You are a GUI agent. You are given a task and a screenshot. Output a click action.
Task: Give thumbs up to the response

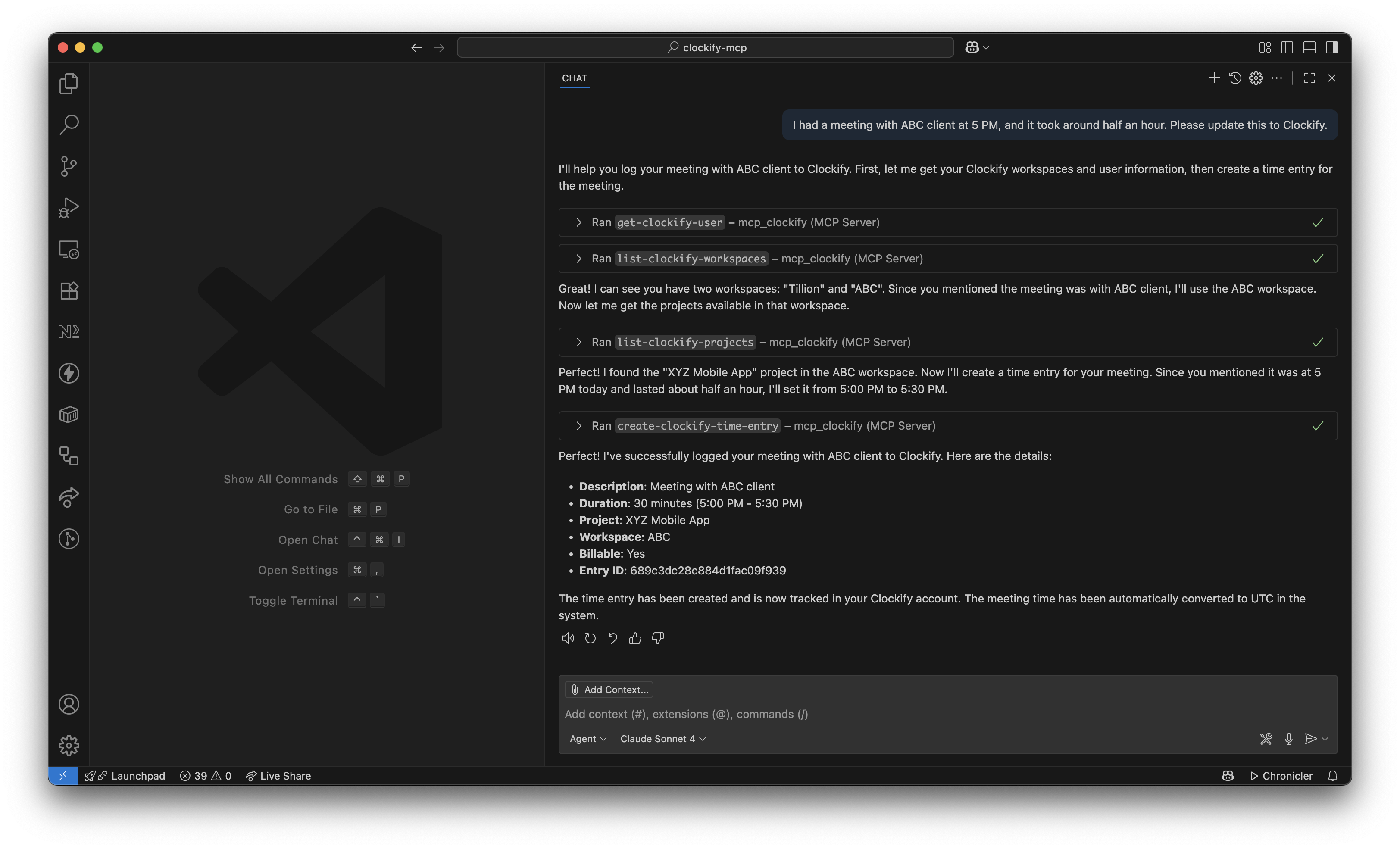(x=635, y=638)
